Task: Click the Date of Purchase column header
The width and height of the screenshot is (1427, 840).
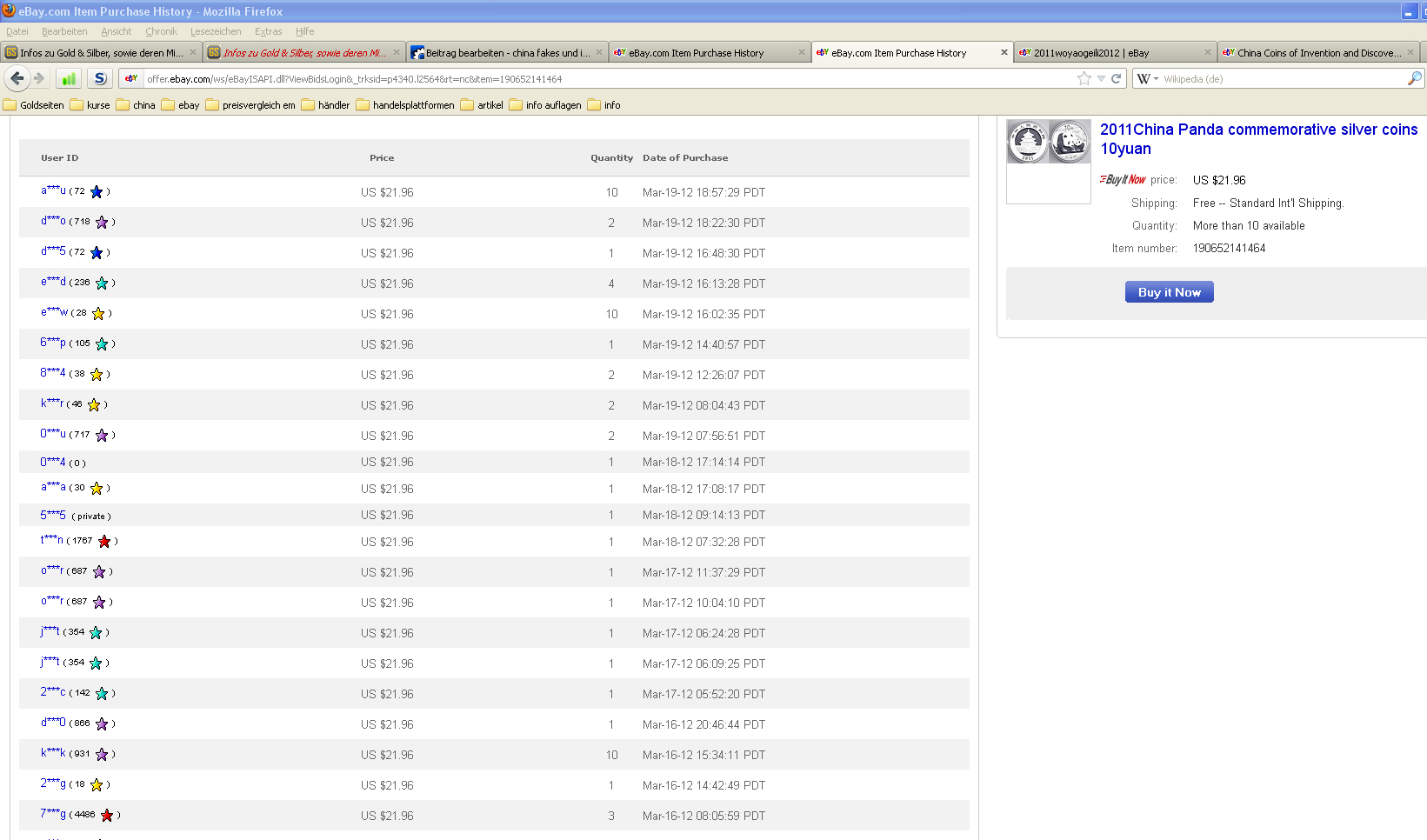Action: (685, 158)
